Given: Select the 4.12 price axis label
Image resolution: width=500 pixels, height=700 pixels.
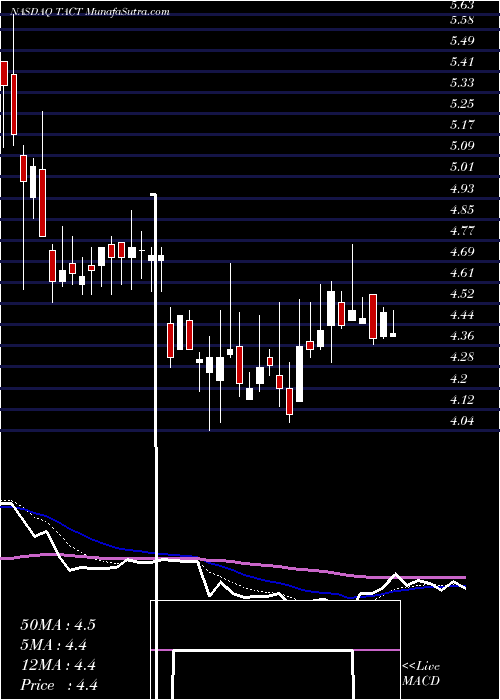Looking at the screenshot, I should [462, 400].
